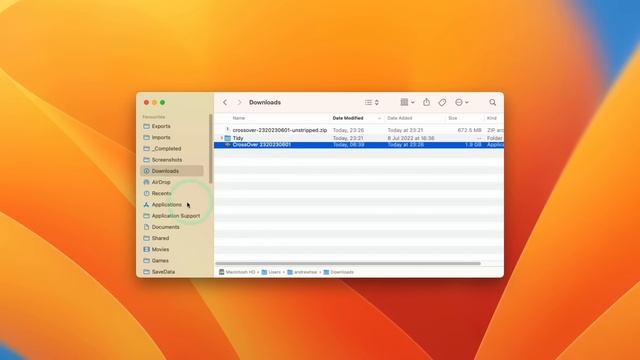640x360 pixels.
Task: Go forward with the right chevron
Action: tap(240, 102)
